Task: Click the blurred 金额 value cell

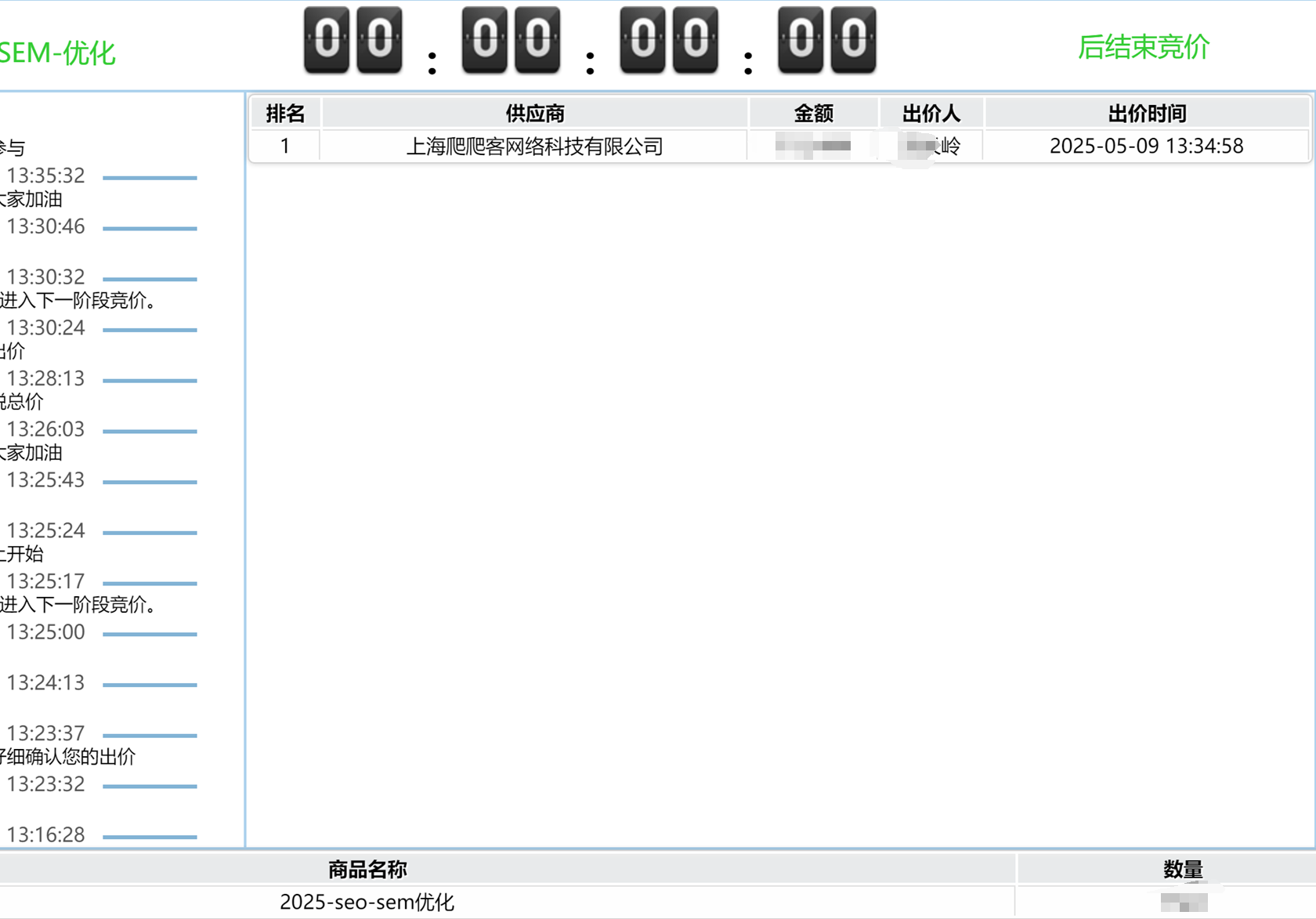Action: [813, 147]
